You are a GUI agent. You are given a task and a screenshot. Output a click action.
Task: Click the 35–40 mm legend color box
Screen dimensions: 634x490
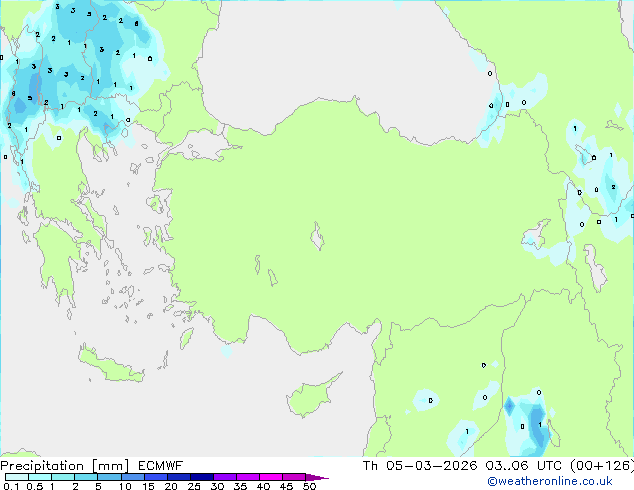pyautogui.click(x=247, y=477)
